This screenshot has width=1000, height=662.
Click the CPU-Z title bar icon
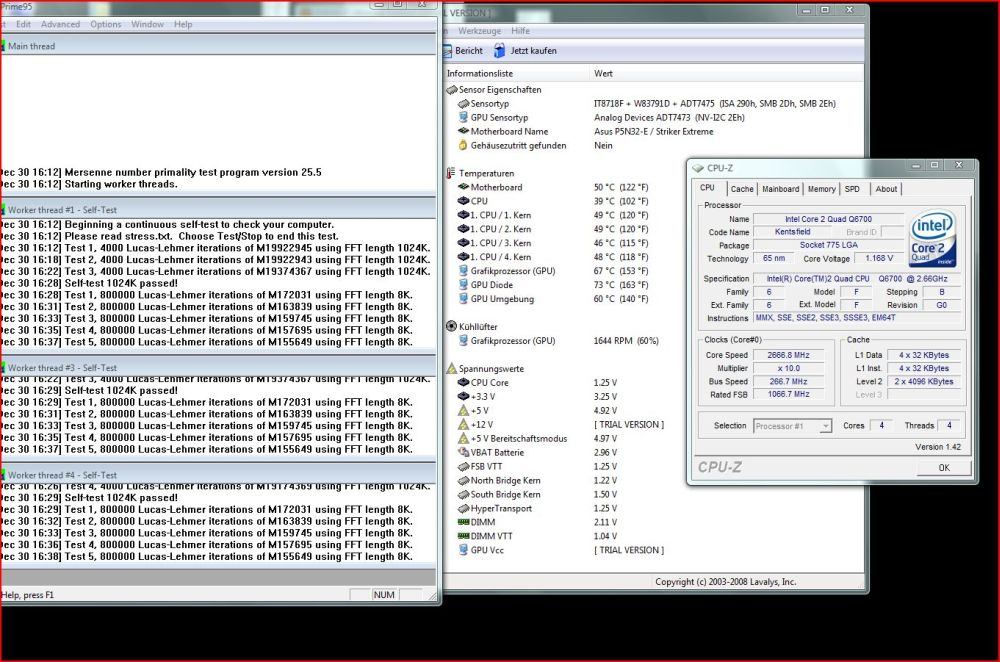[x=698, y=168]
